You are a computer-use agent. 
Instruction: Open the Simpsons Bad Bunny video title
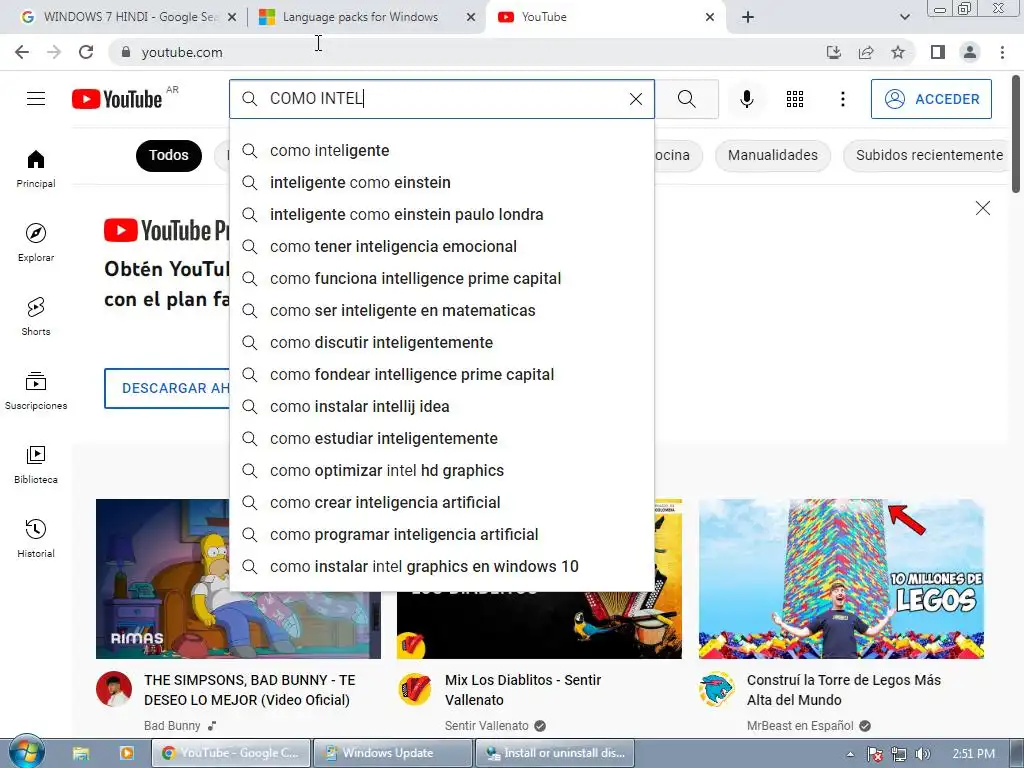point(249,690)
